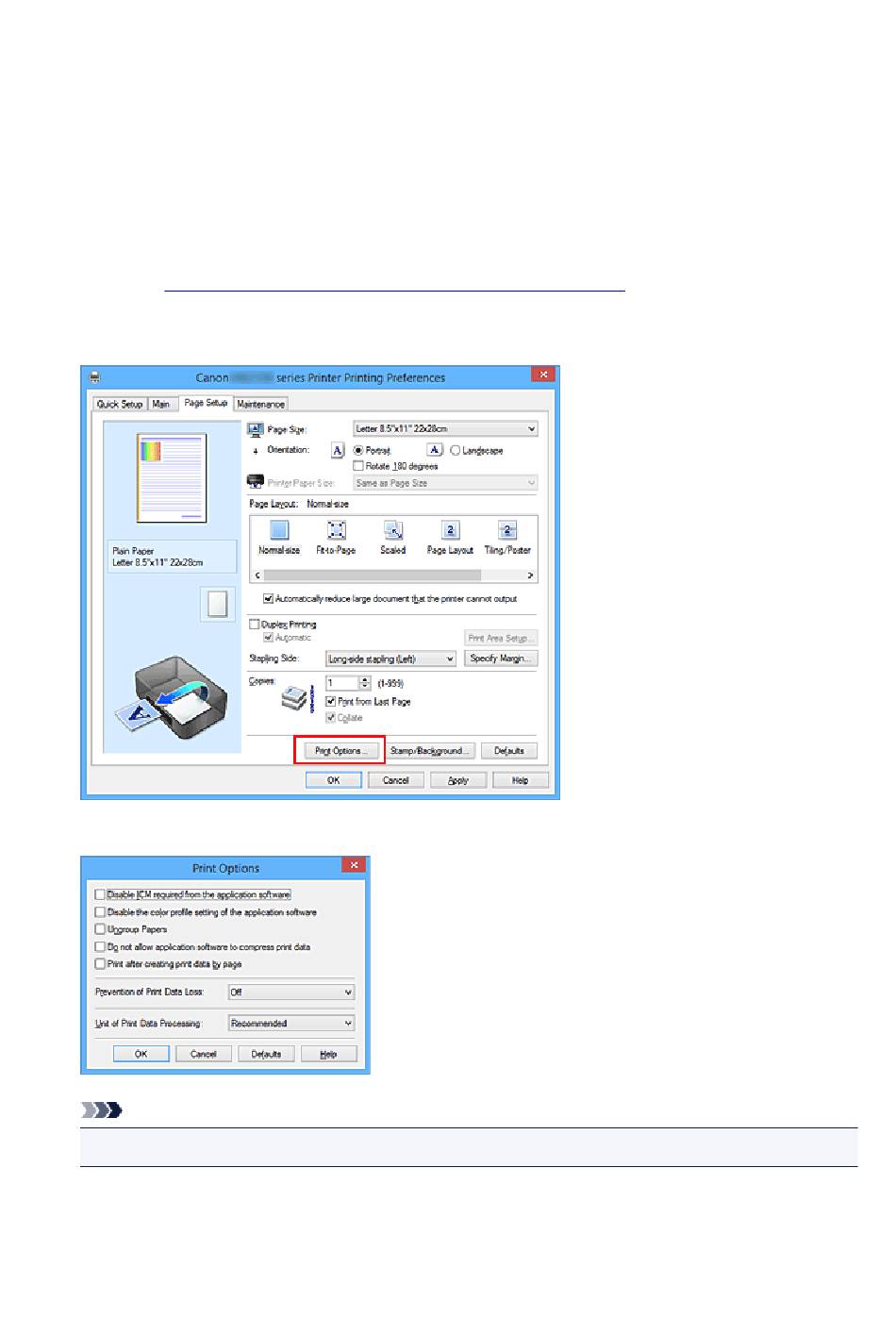The height and width of the screenshot is (1318, 896).
Task: Click the printer icon in Printing Preferences title bar
Action: coord(94,377)
